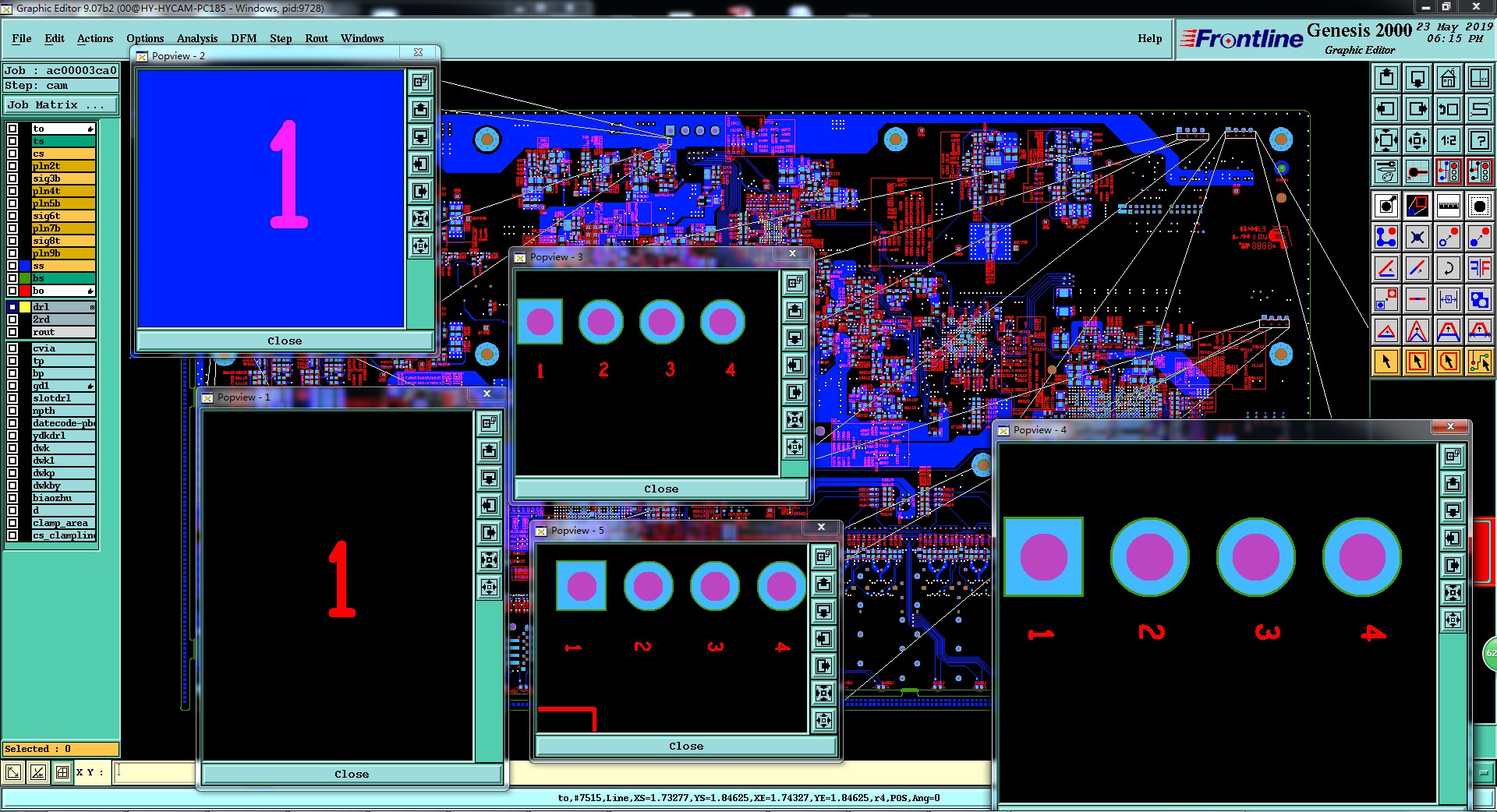Toggle the checkbox for layer pln2t
This screenshot has height=812, width=1497.
[x=12, y=166]
